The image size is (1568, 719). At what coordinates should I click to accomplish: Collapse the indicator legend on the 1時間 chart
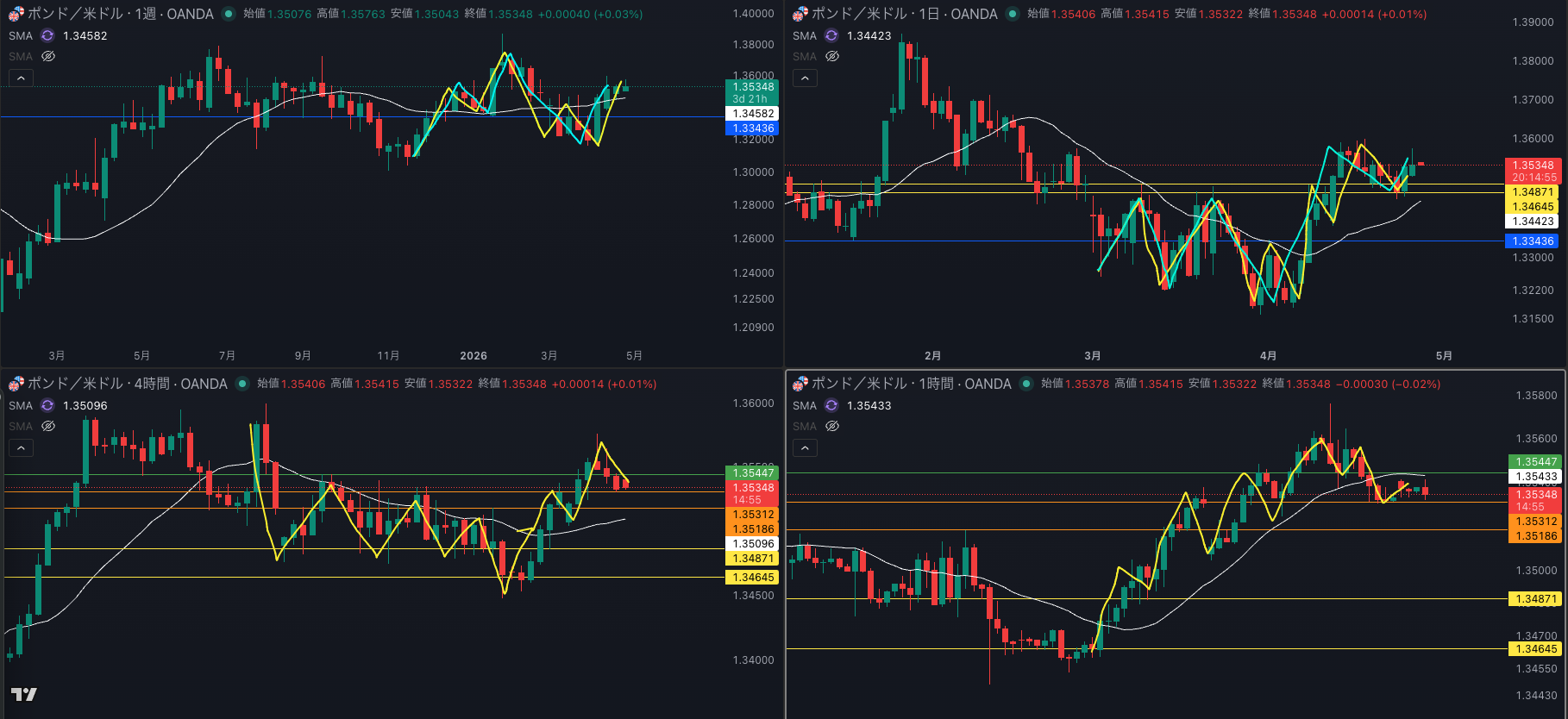pos(805,448)
